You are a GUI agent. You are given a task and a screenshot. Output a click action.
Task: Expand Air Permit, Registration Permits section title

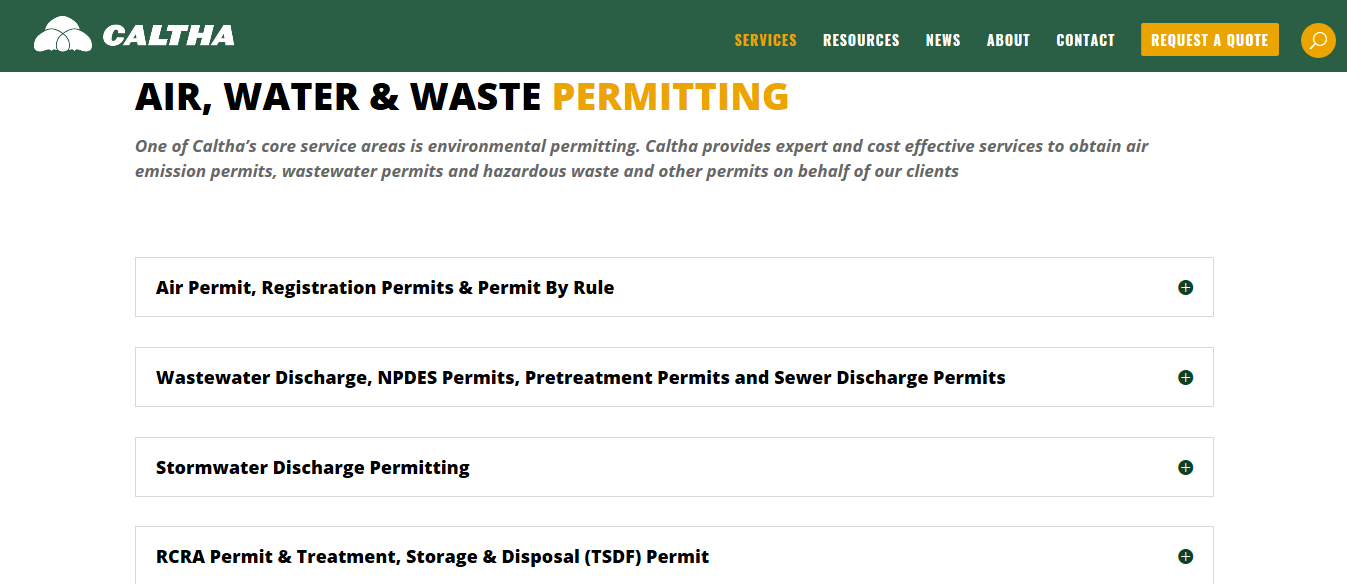[385, 288]
